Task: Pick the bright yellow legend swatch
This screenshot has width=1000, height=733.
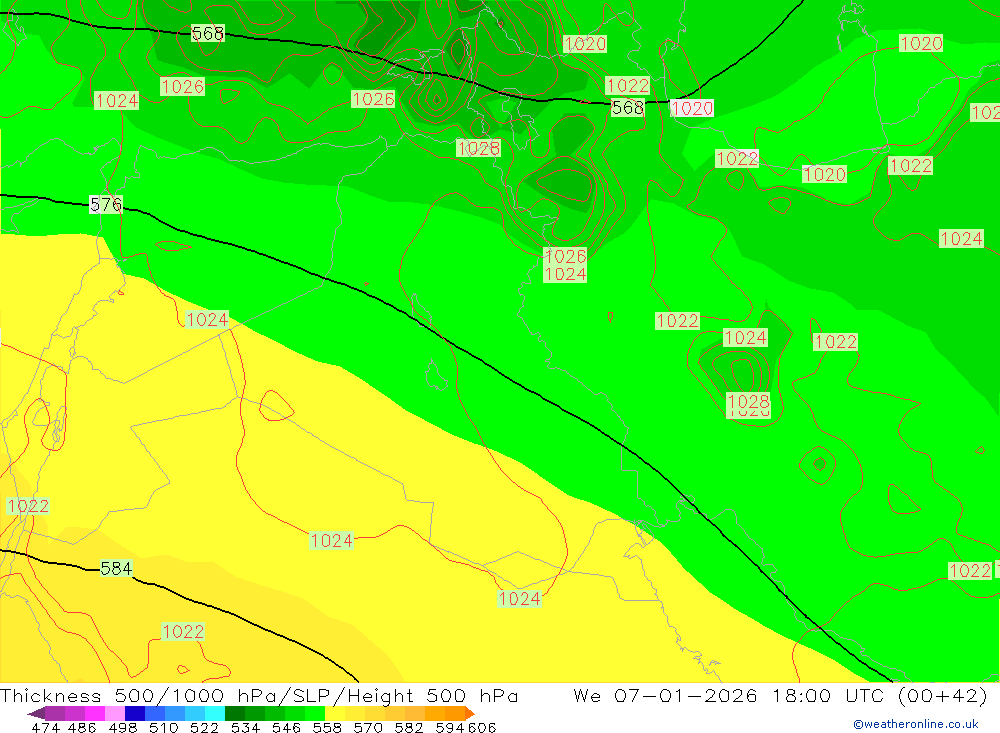Action: [335, 713]
